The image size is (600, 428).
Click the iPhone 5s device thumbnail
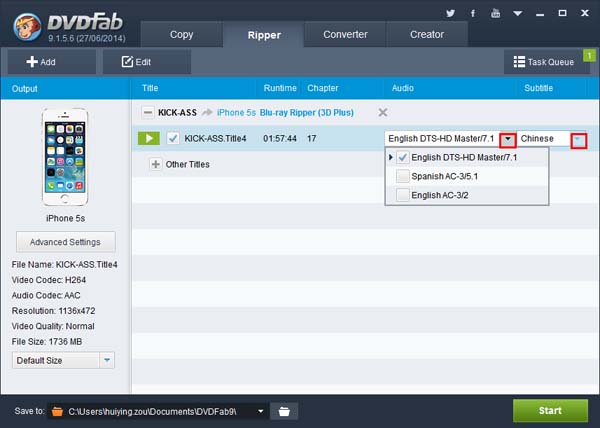point(65,157)
